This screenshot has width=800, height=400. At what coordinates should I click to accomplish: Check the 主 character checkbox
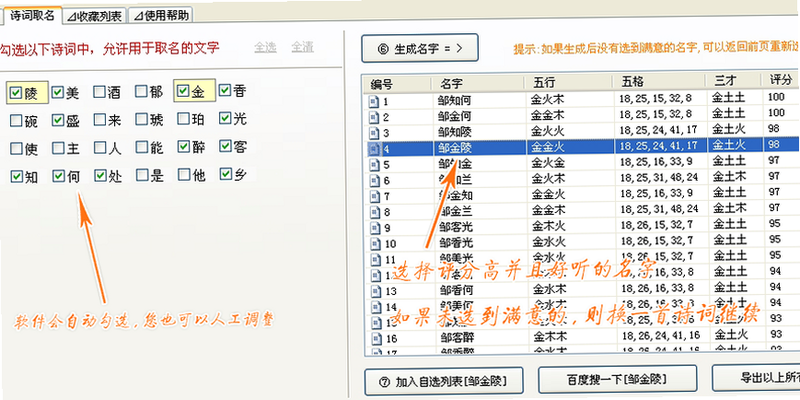tap(58, 148)
